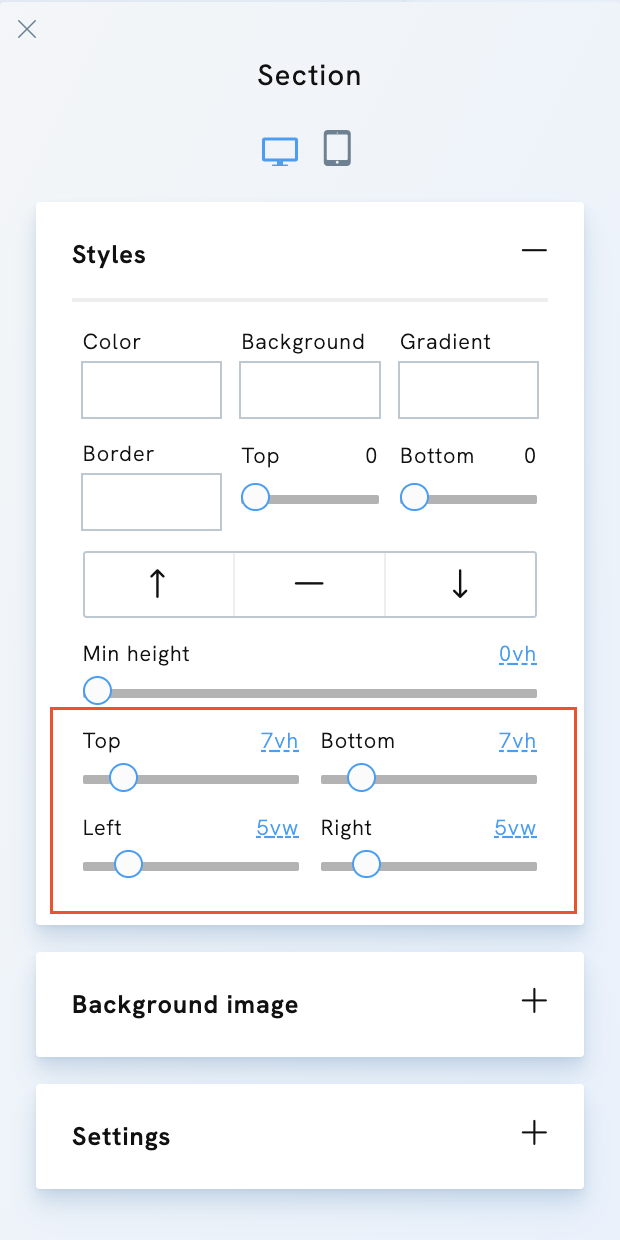Click the Color swatch field
Screen dimensions: 620x1240
[151, 390]
